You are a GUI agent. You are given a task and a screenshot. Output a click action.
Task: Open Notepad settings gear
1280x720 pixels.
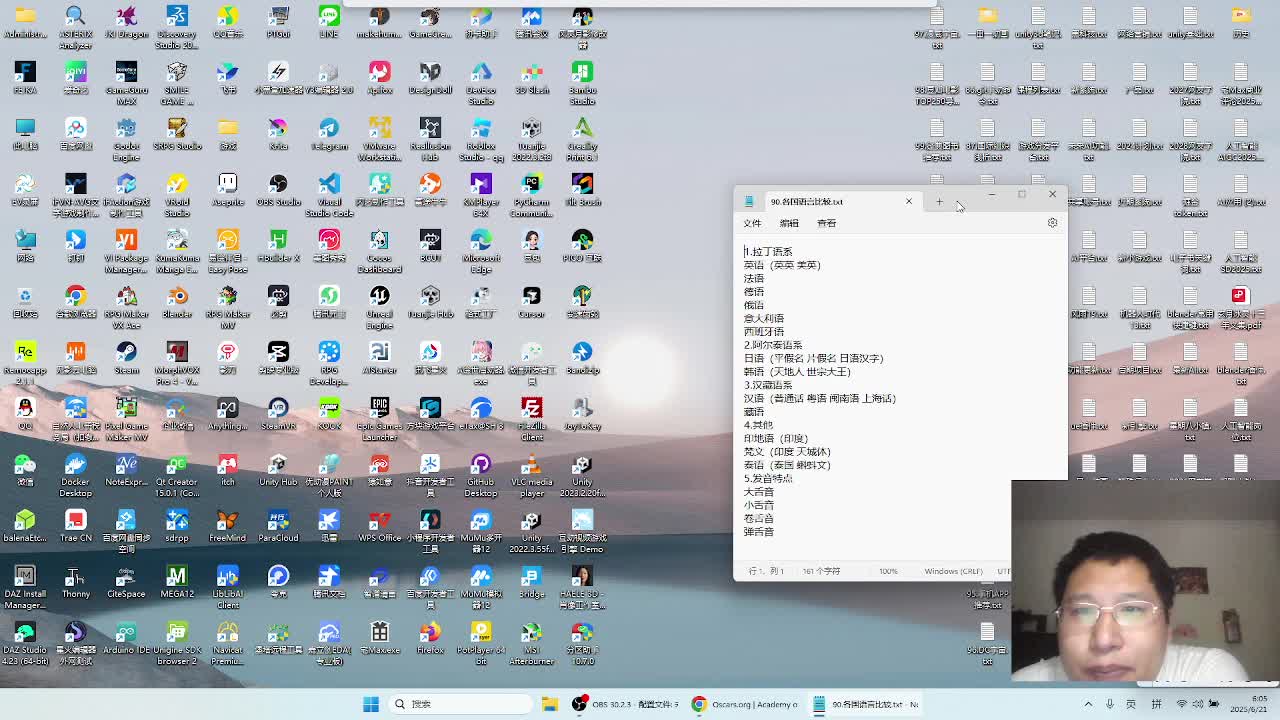(x=1052, y=223)
